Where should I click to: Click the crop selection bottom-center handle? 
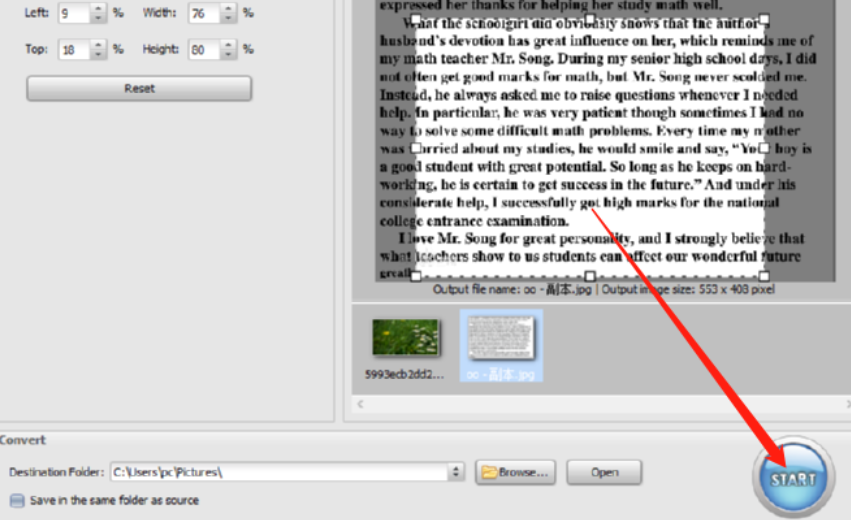(x=590, y=276)
